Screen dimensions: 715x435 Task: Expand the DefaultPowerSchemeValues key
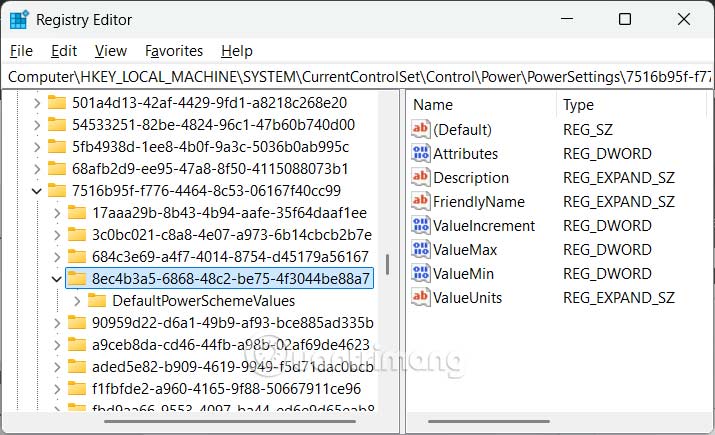[x=77, y=301]
